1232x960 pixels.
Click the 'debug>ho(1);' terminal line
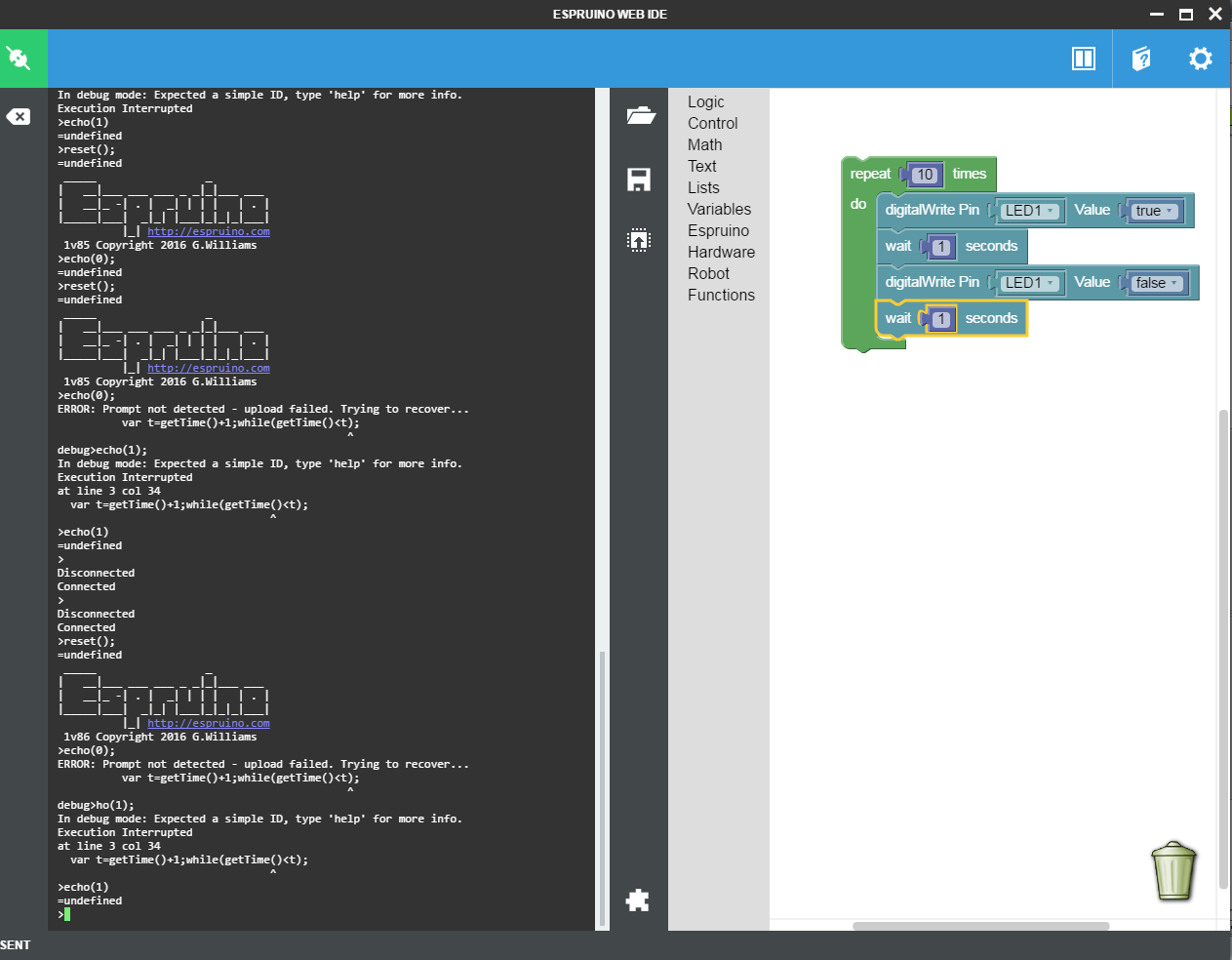(x=96, y=806)
